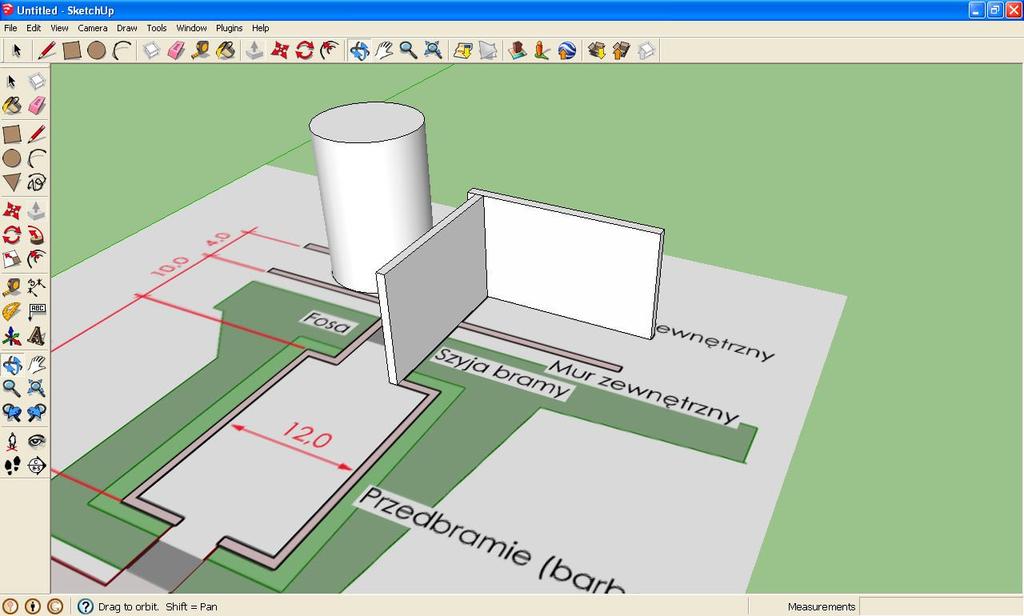Click Make Component in the top toolbar

[152, 50]
